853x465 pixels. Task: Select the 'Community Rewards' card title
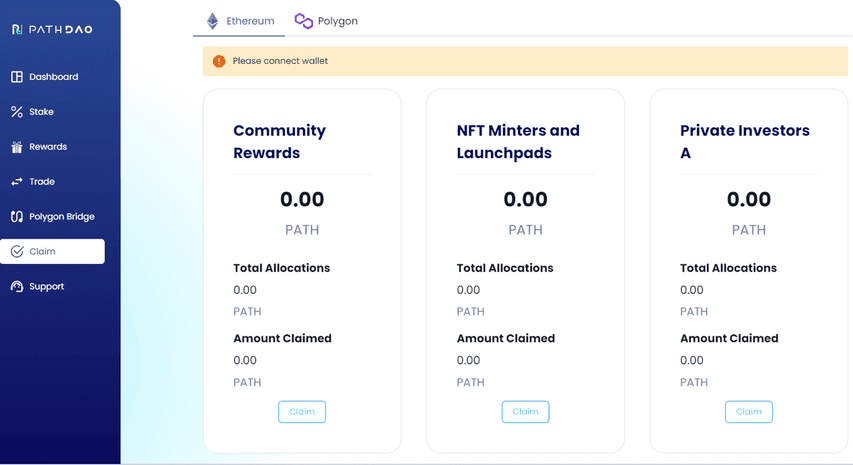[280, 141]
